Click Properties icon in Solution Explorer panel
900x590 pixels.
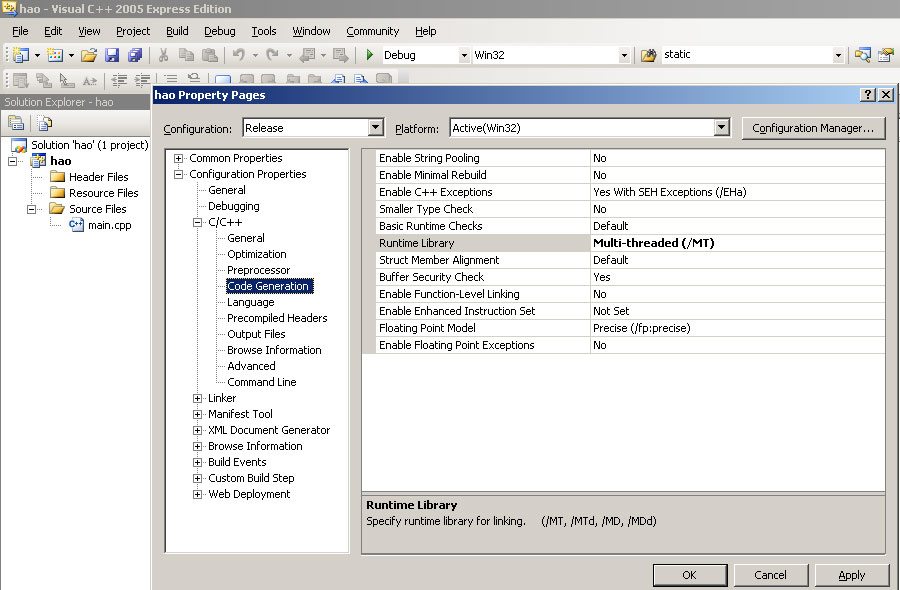coord(16,123)
